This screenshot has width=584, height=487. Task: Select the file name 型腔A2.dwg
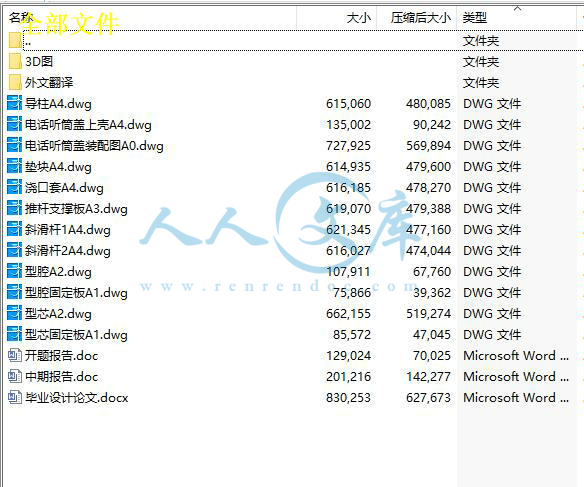pyautogui.click(x=58, y=272)
